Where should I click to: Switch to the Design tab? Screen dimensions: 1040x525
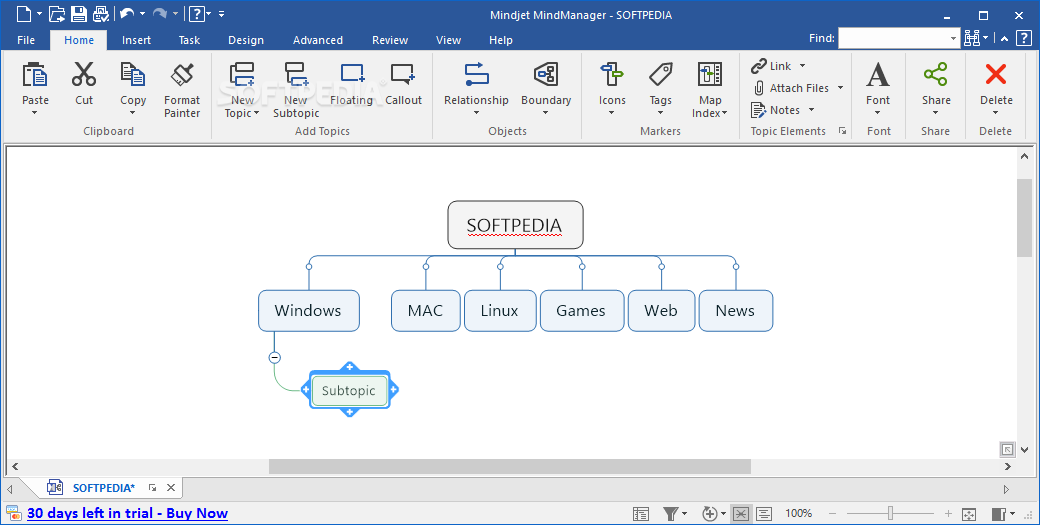point(246,40)
